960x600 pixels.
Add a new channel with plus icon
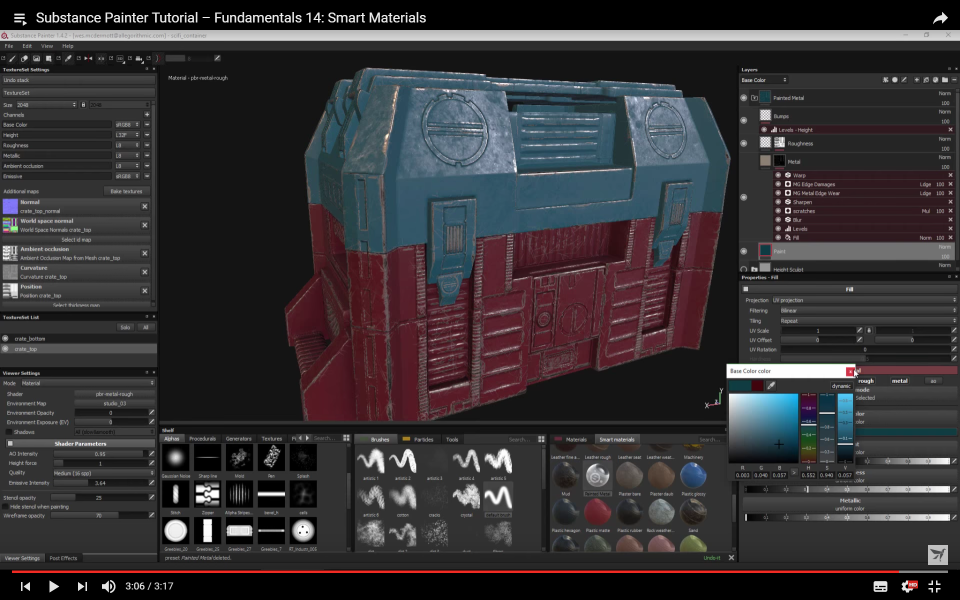[x=147, y=114]
